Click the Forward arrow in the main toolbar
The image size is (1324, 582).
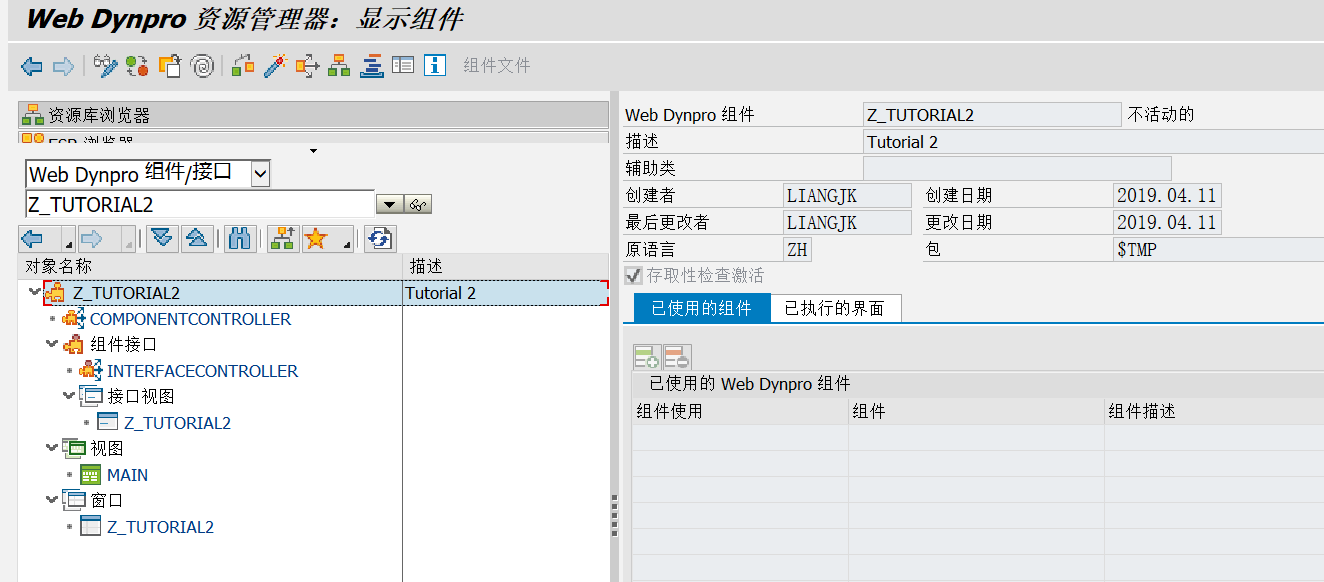(63, 66)
